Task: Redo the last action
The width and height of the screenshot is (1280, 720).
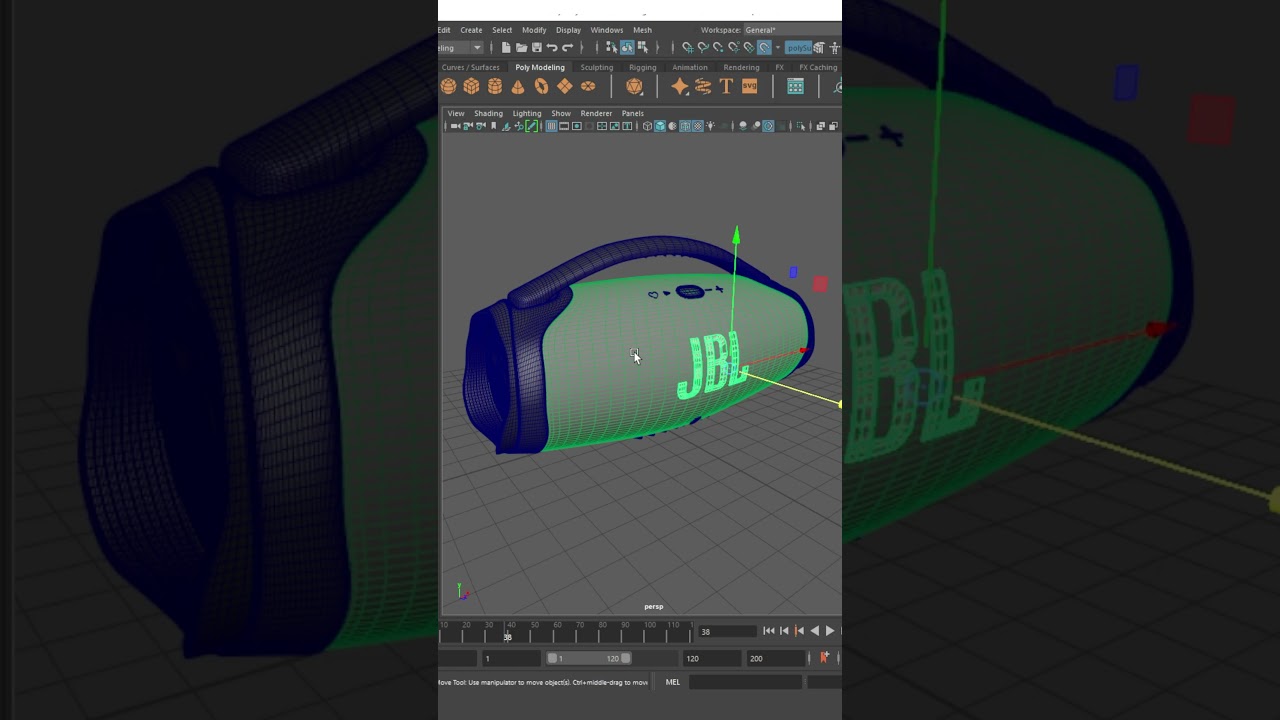Action: (x=567, y=47)
